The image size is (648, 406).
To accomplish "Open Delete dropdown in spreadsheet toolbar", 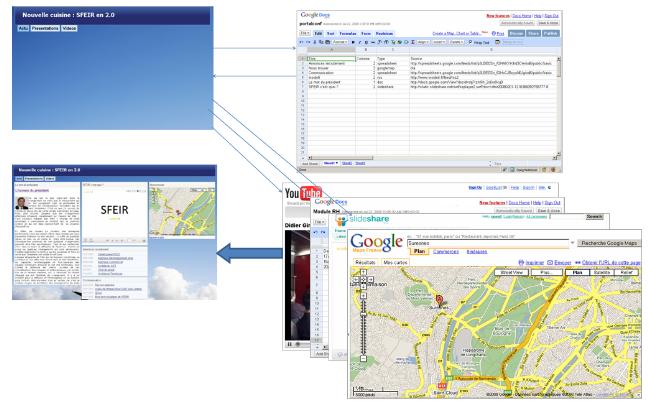I will pos(456,42).
